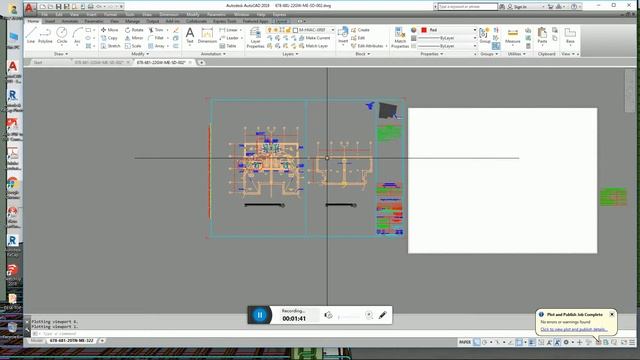
Task: Activate the Trim command
Action: pos(156,30)
